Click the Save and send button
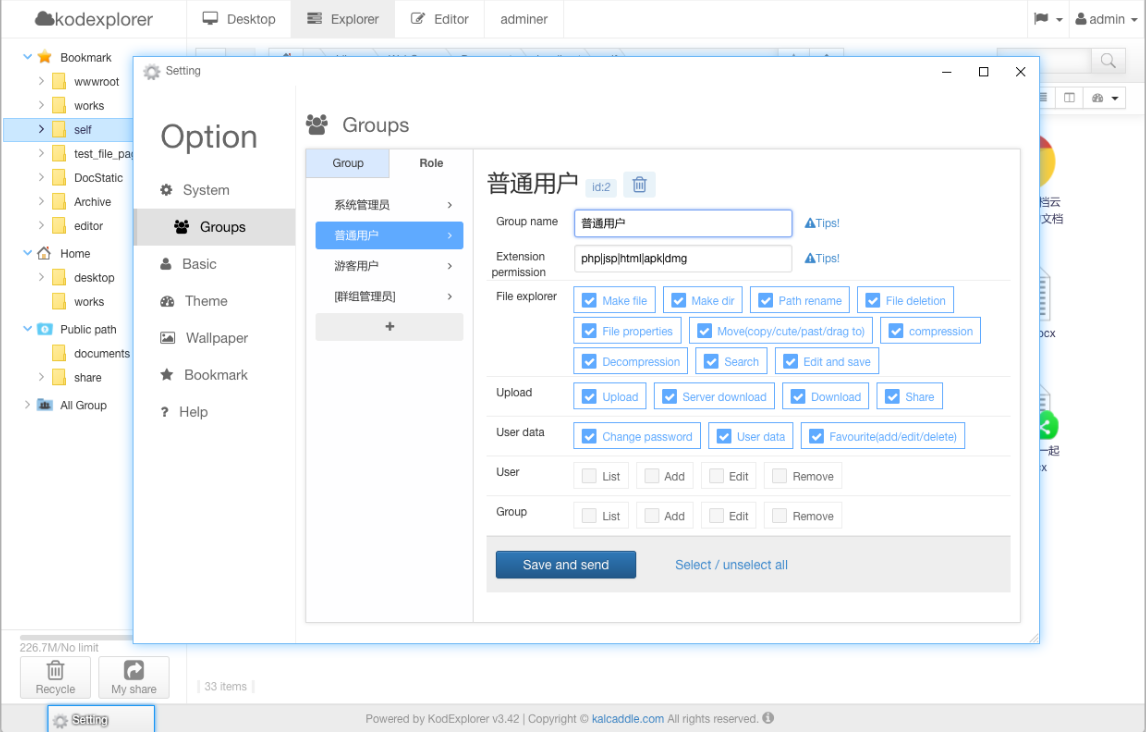 point(565,565)
